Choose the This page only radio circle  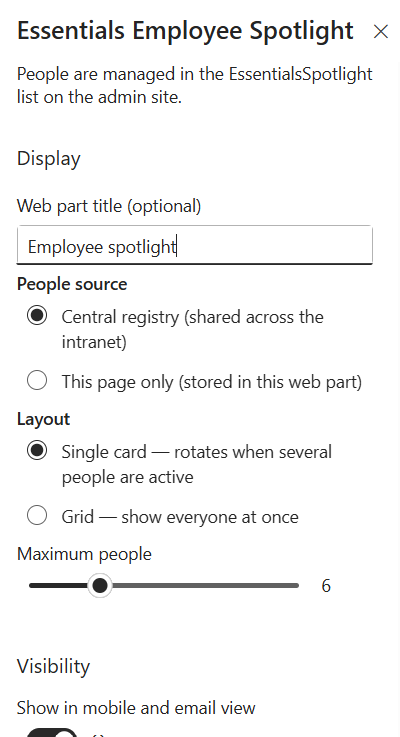point(37,380)
